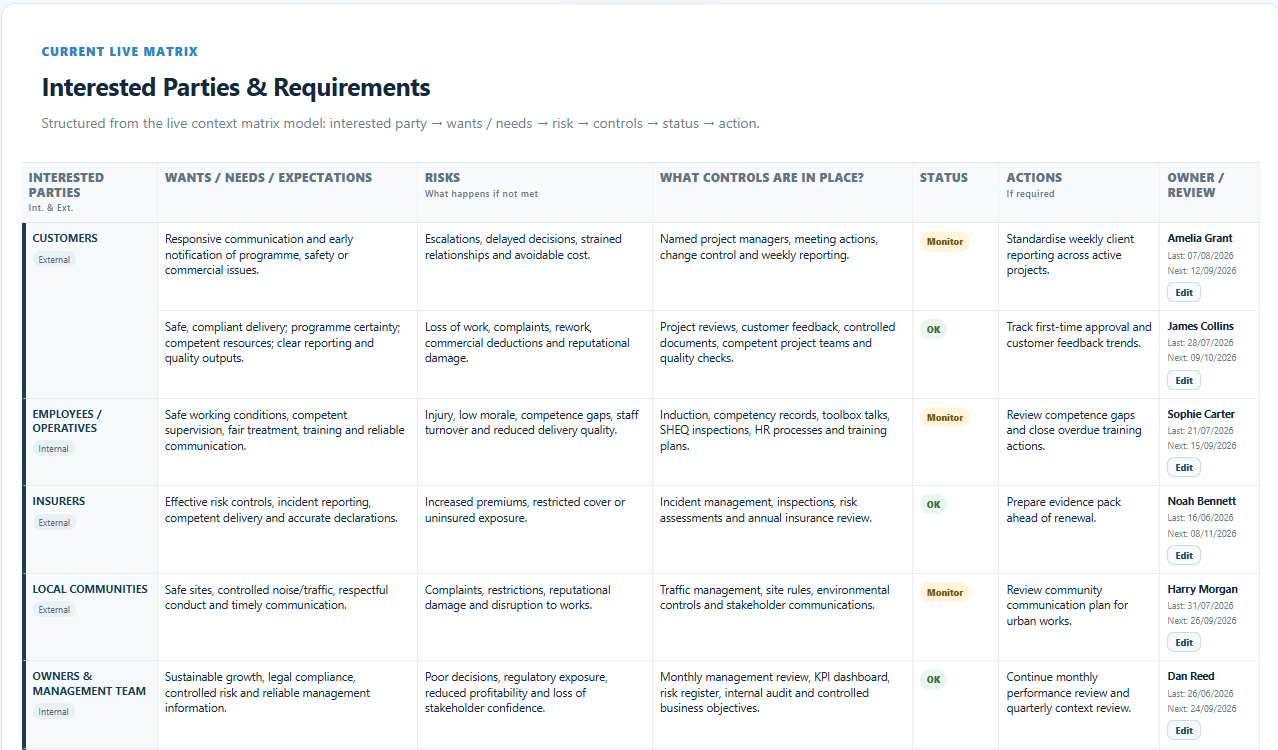Screen dimensions: 1278x750
Task: Click 'Standardise weekly client reporting' action text
Action: click(1071, 255)
